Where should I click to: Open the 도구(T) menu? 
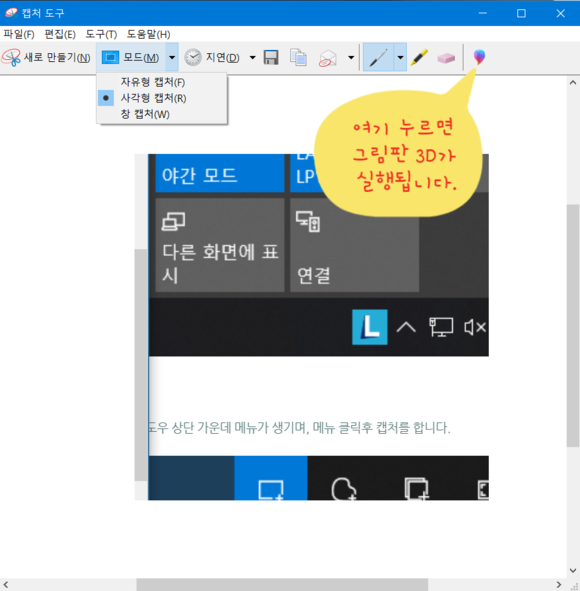tap(101, 34)
